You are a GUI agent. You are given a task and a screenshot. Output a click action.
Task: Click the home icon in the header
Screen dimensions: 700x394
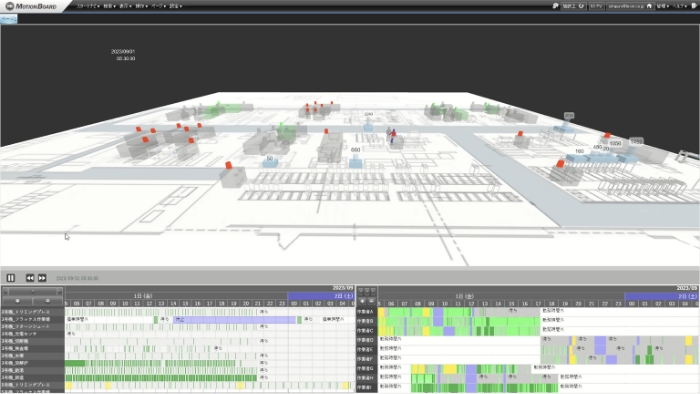[650, 6]
